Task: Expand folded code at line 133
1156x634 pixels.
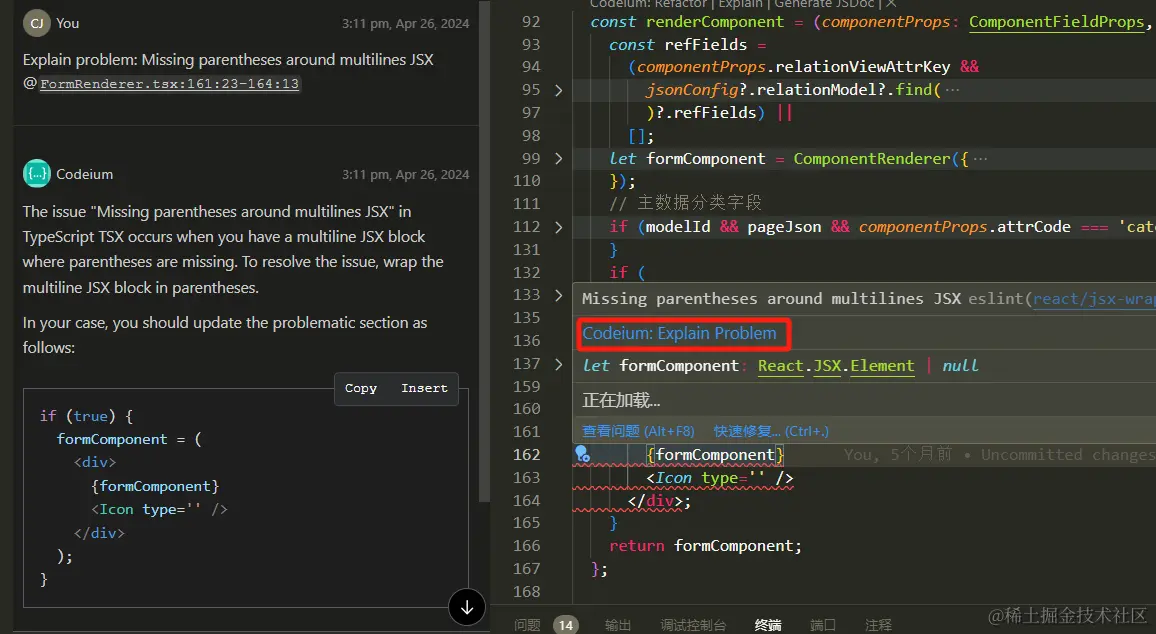Action: pyautogui.click(x=558, y=296)
